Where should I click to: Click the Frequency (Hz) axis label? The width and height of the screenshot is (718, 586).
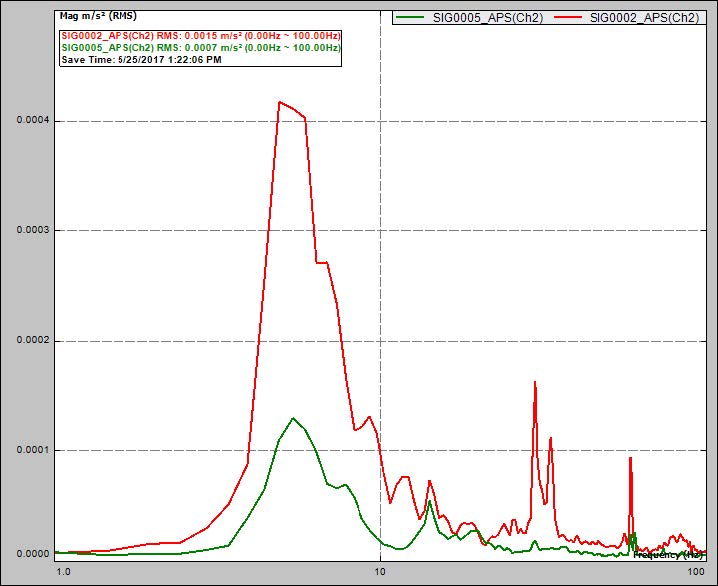668,553
